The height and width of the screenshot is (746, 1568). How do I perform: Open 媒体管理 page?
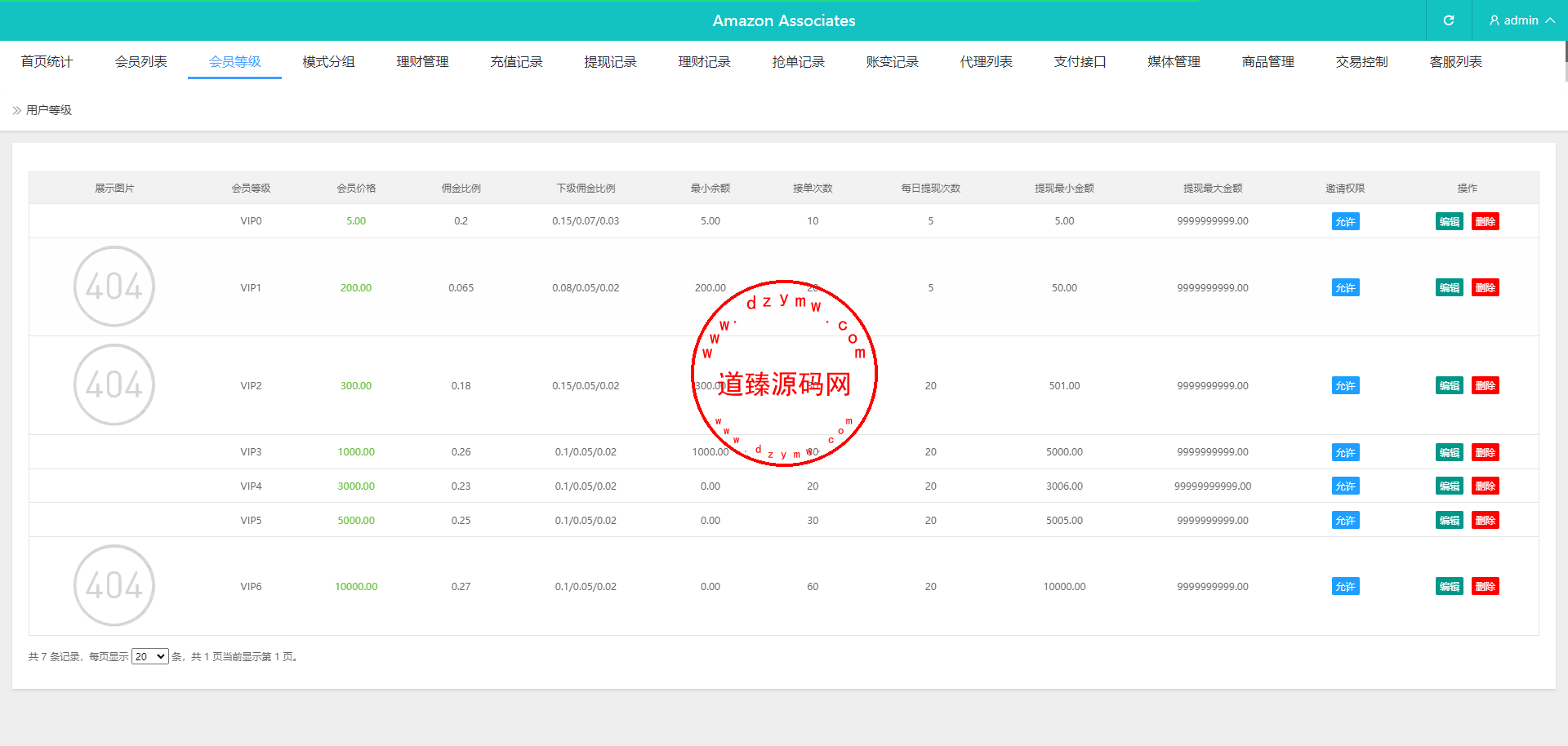(x=1174, y=61)
